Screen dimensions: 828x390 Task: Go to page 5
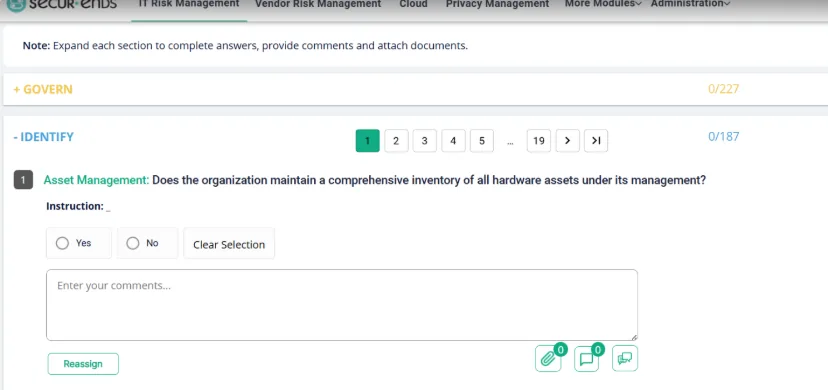tap(482, 141)
